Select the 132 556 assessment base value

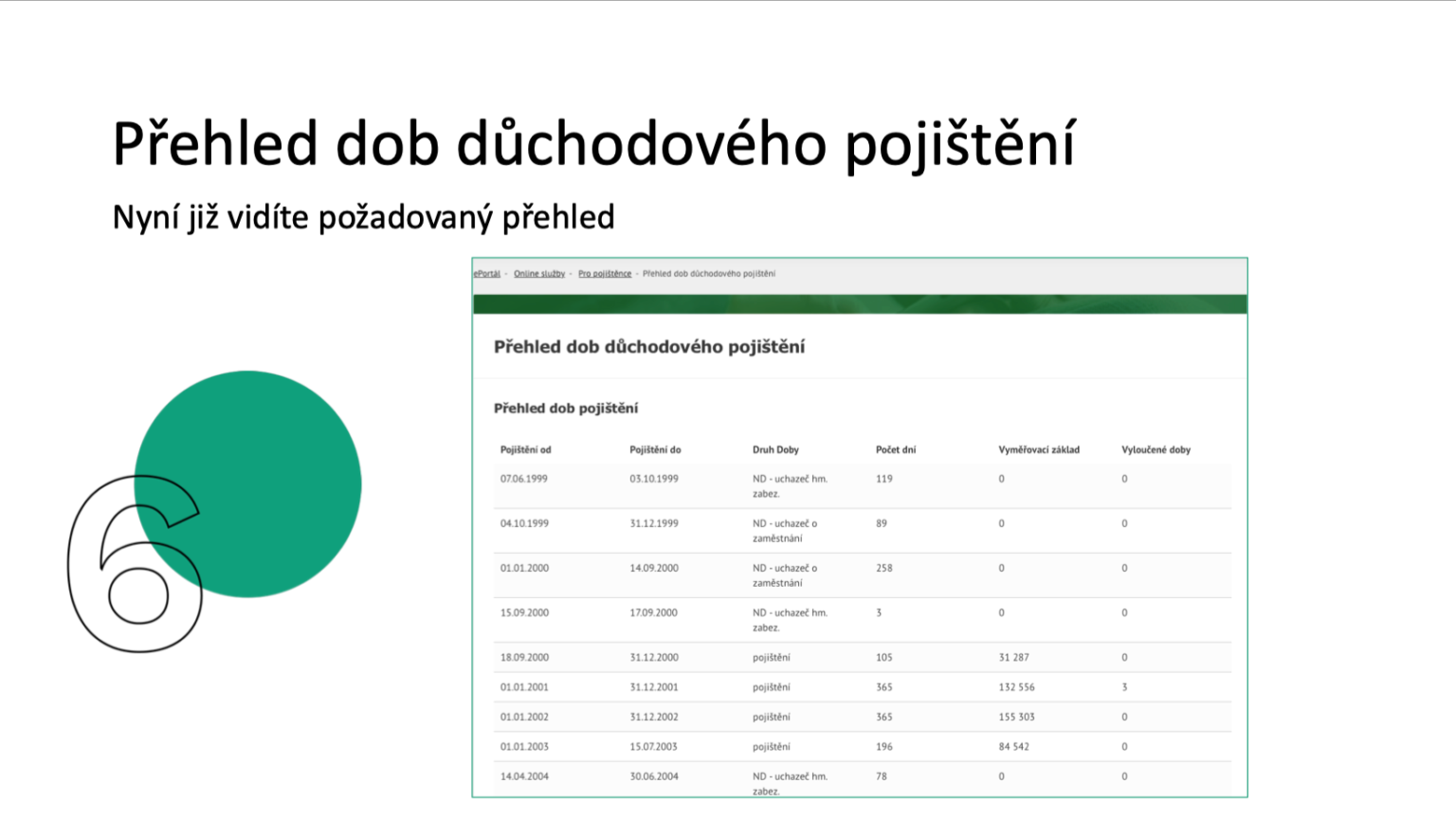click(x=1016, y=687)
